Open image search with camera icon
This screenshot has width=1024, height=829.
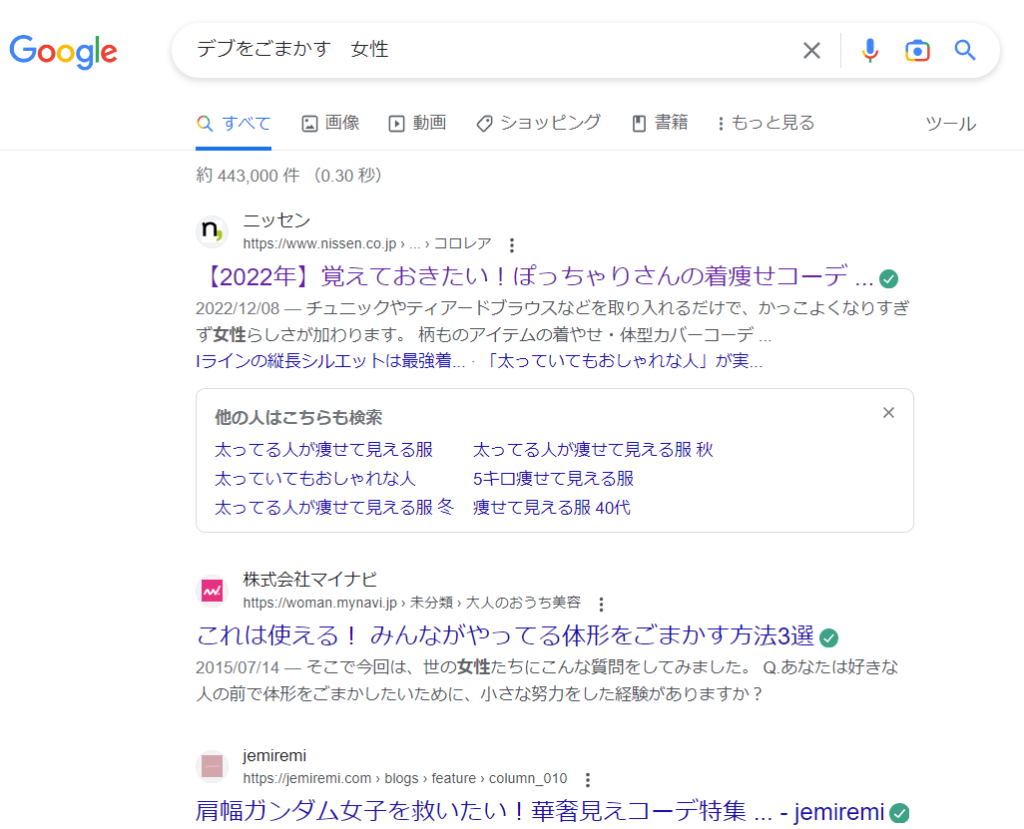917,50
